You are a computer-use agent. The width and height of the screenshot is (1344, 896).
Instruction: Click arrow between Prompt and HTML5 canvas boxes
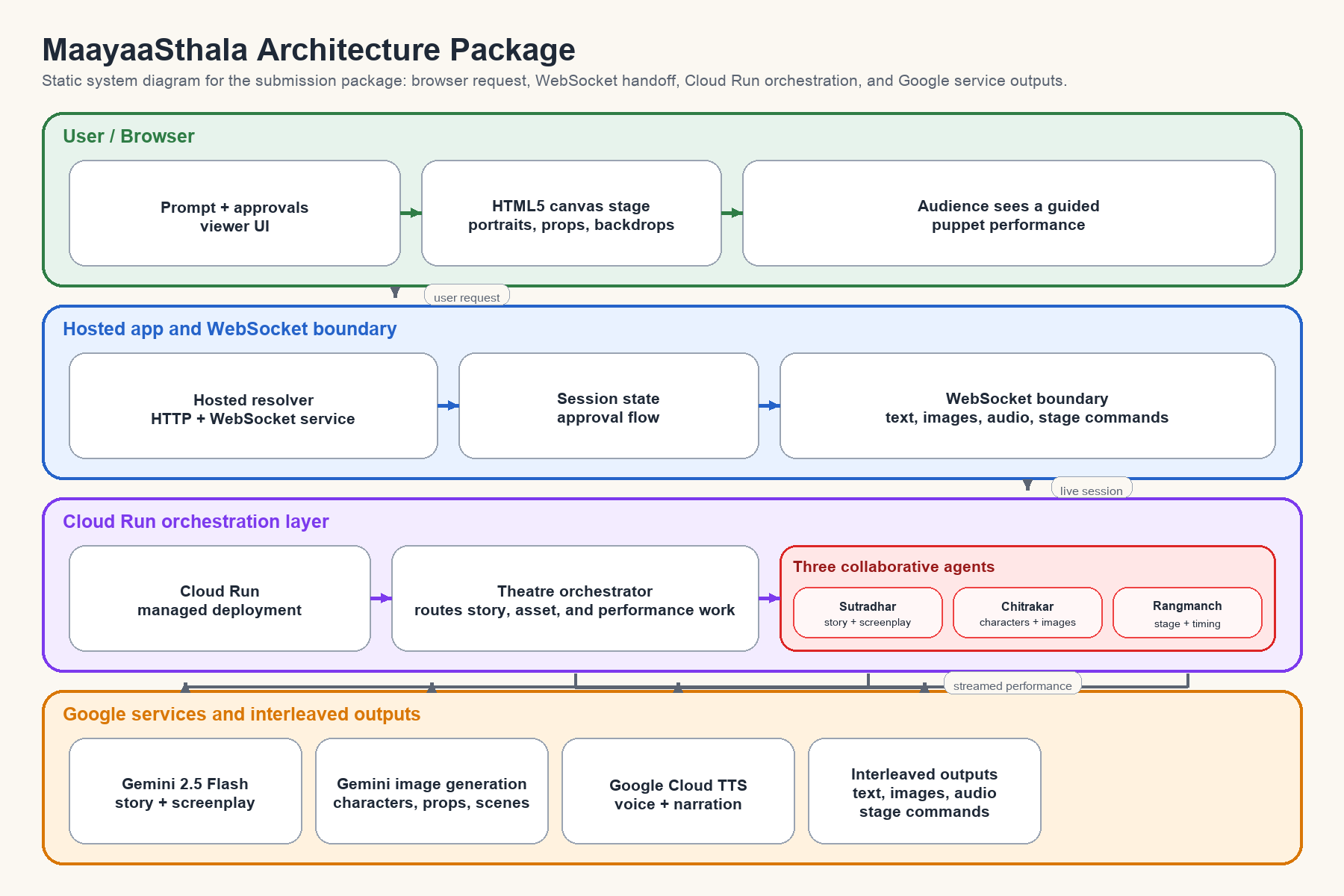pyautogui.click(x=411, y=213)
